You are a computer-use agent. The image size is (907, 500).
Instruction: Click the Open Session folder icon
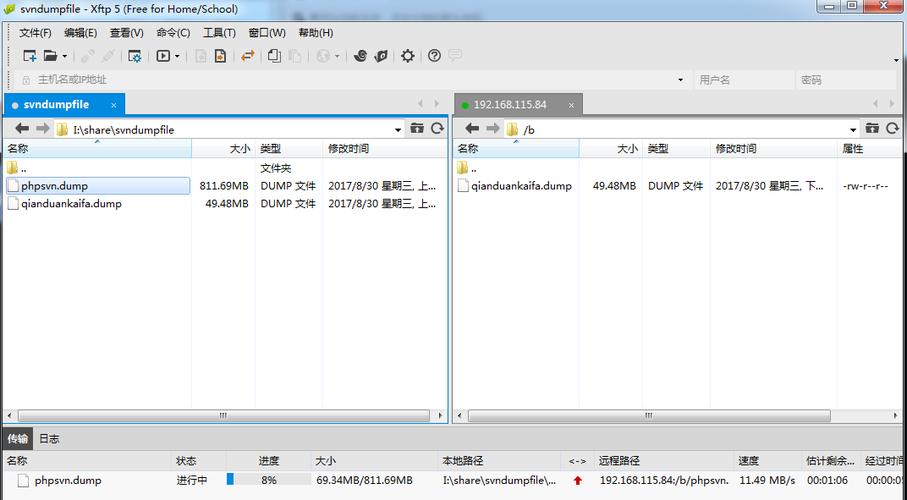point(51,56)
